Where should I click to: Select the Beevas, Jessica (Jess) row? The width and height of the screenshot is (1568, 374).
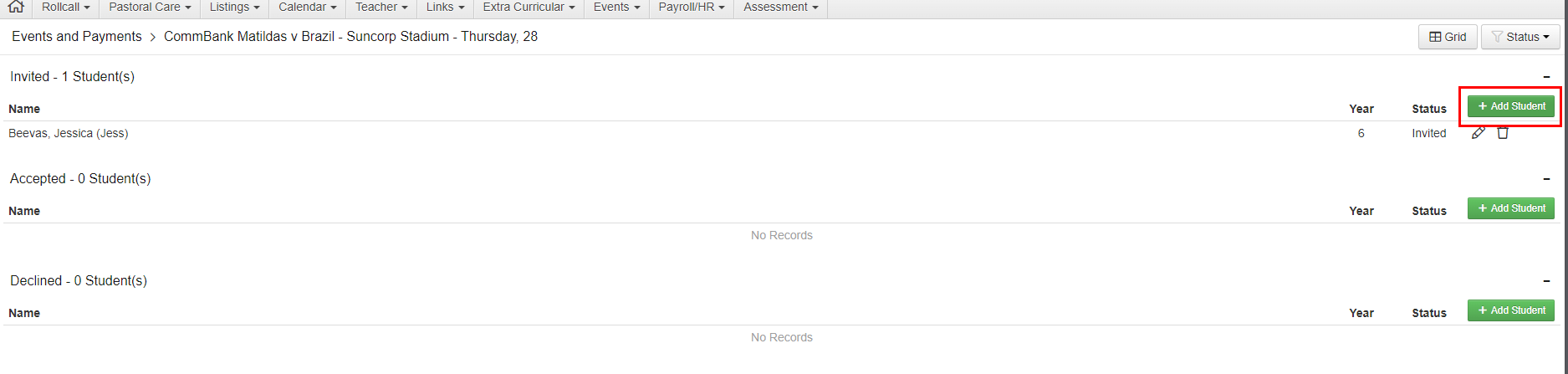(x=69, y=133)
